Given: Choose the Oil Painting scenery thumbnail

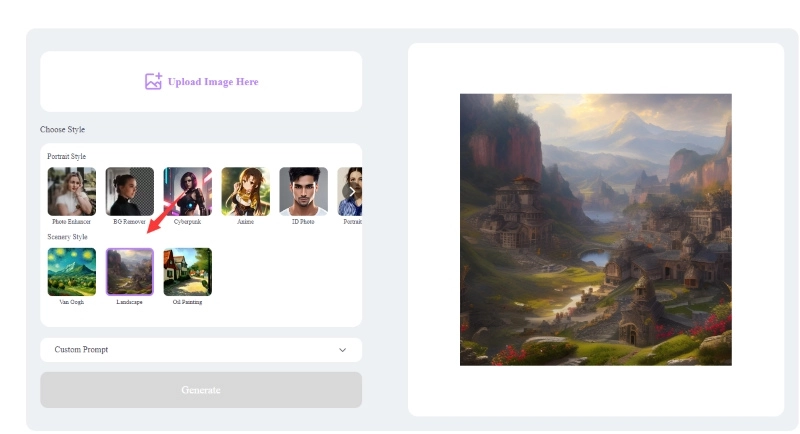Looking at the screenshot, I should [x=187, y=272].
